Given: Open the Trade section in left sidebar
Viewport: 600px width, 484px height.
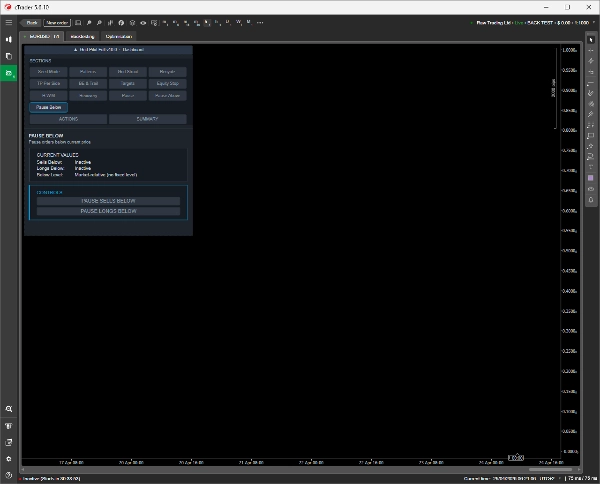Looking at the screenshot, I should [9, 39].
